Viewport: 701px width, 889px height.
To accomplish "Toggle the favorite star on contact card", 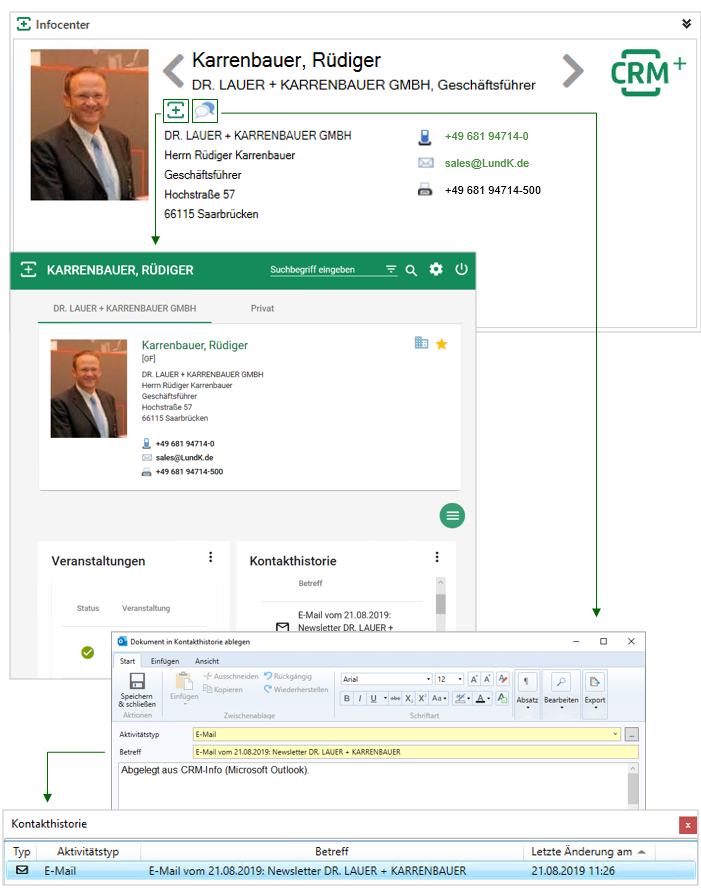I will 442,344.
